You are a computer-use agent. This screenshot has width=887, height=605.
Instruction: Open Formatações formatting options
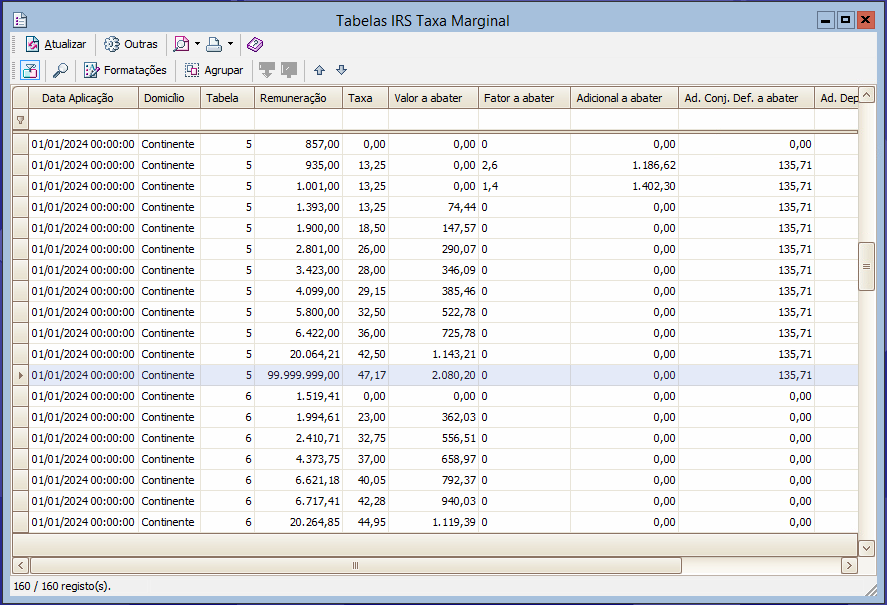[125, 70]
